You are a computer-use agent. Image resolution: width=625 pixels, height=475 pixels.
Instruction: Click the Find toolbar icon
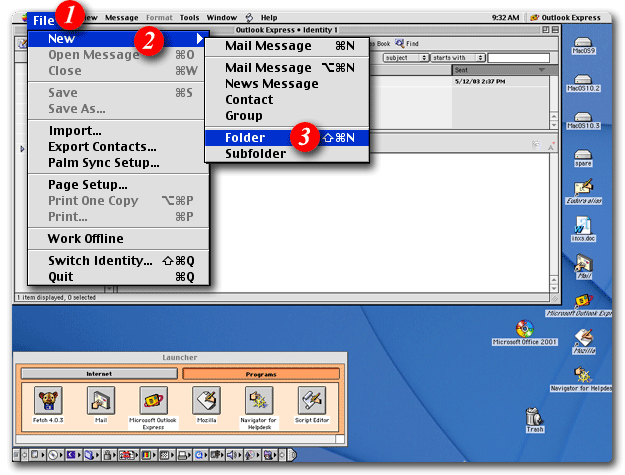[x=406, y=44]
